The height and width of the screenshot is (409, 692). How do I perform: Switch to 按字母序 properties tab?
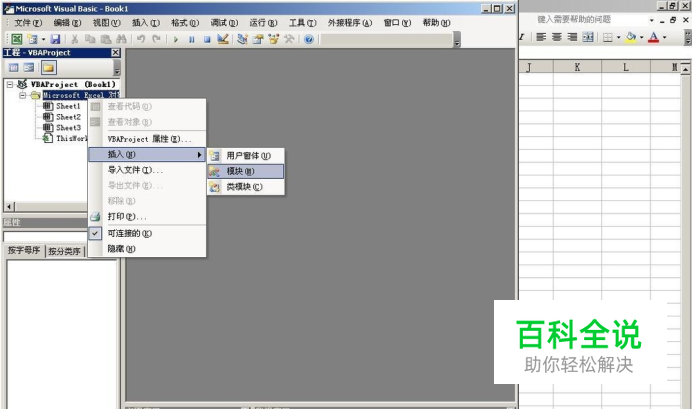[24, 251]
